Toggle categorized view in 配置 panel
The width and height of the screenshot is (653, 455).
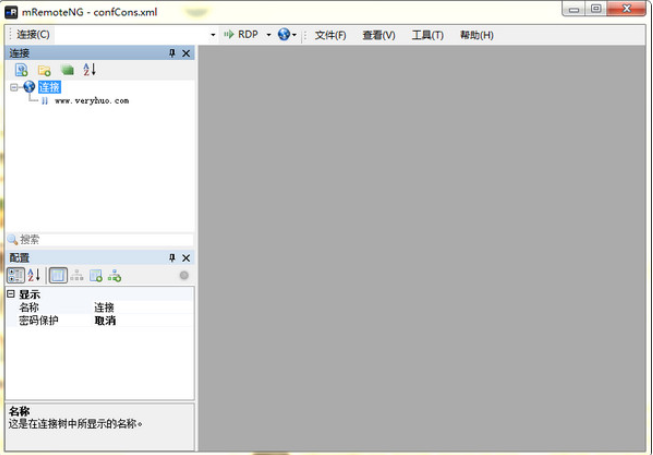(x=16, y=275)
